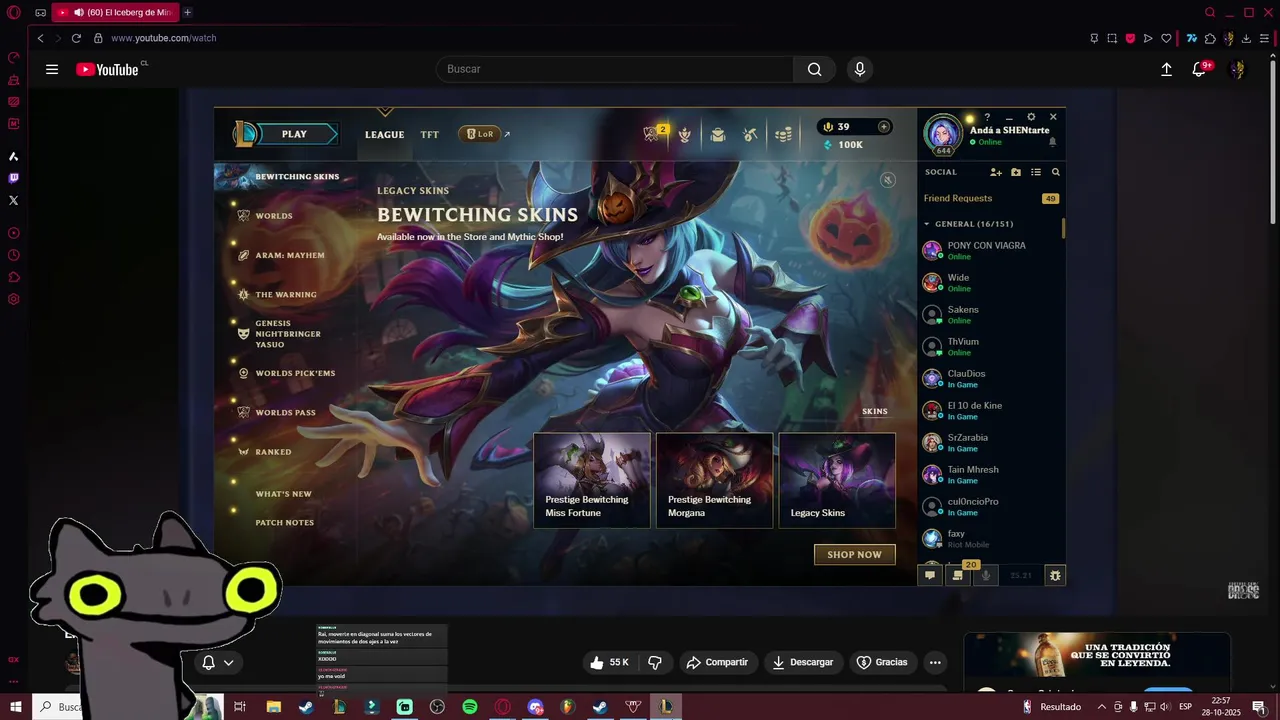Select THE WARNING in side menu
Viewport: 1280px width, 720px height.
pyautogui.click(x=286, y=295)
